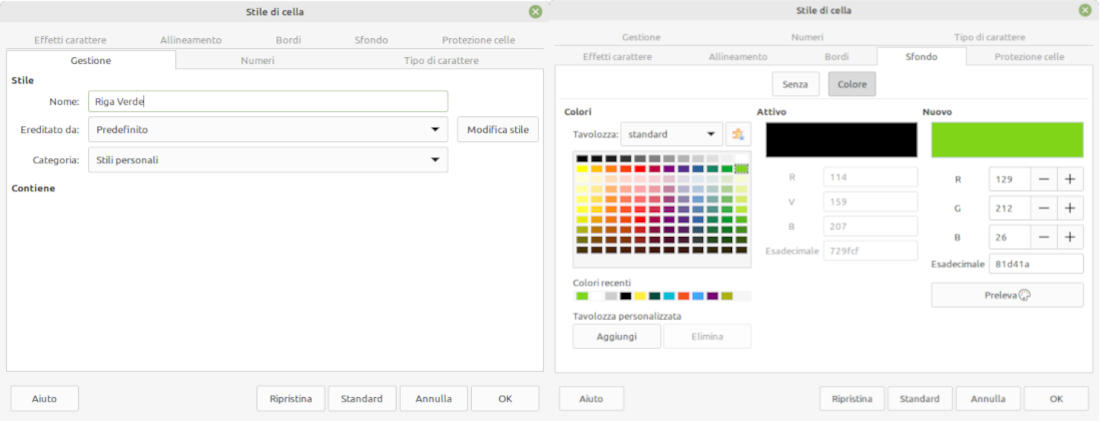Open Allineamento tab in left dialog
Image resolution: width=1100 pixels, height=421 pixels.
click(x=191, y=40)
